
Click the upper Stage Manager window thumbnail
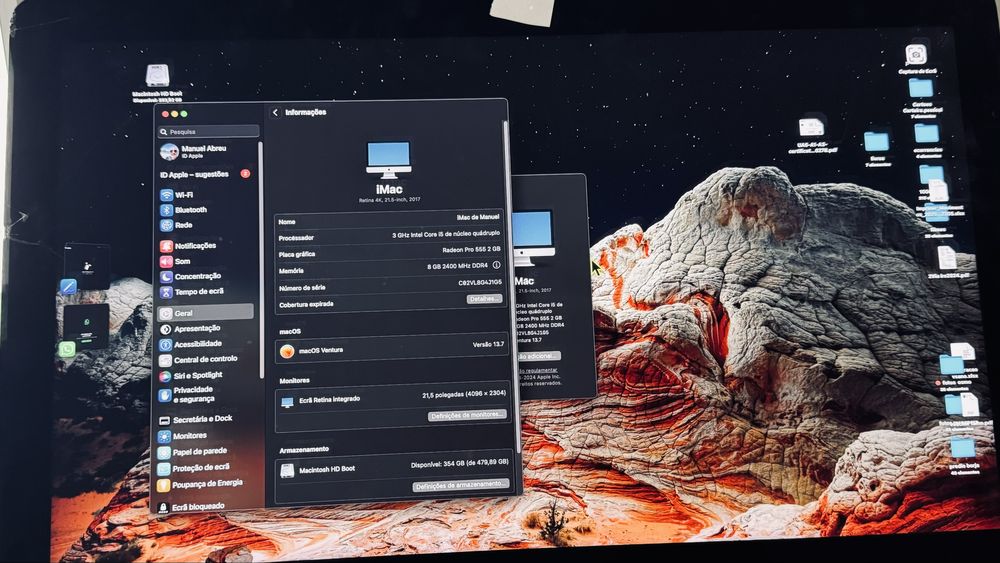point(87,266)
